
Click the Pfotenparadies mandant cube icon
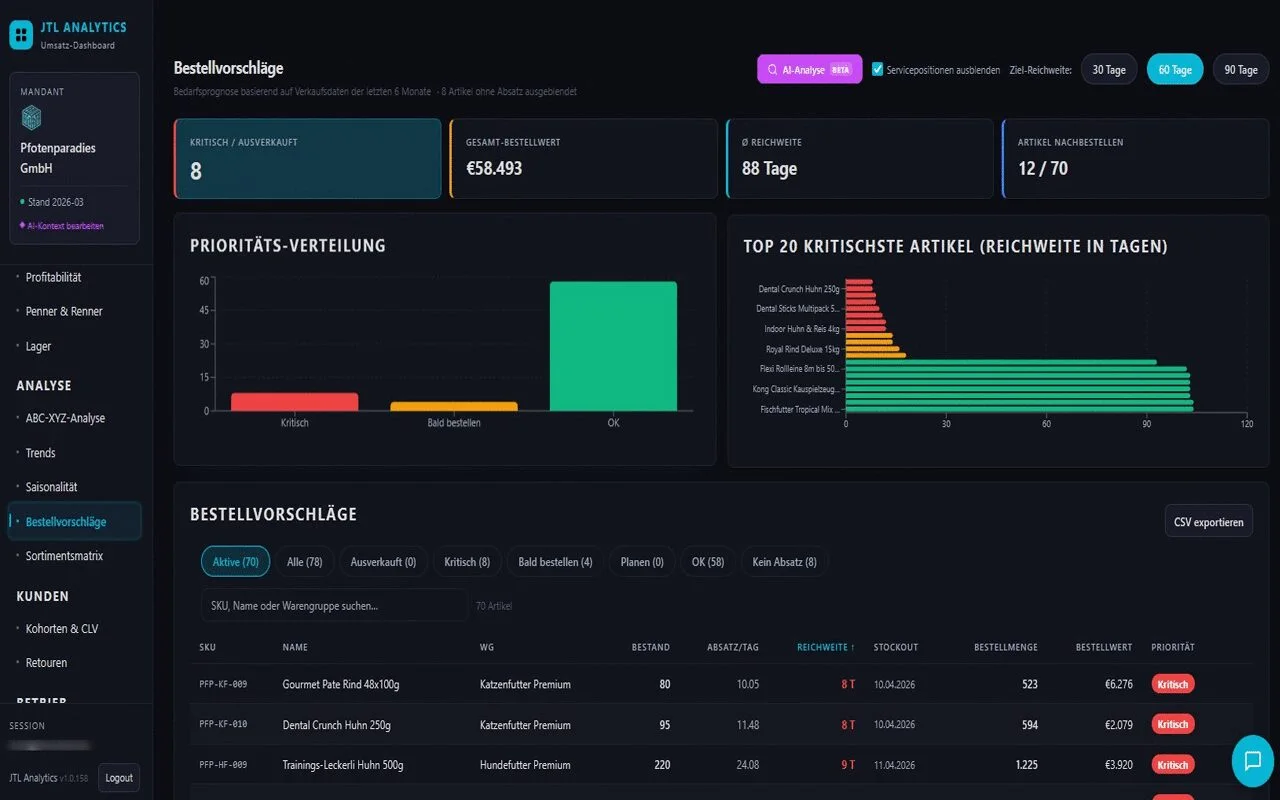tap(32, 118)
